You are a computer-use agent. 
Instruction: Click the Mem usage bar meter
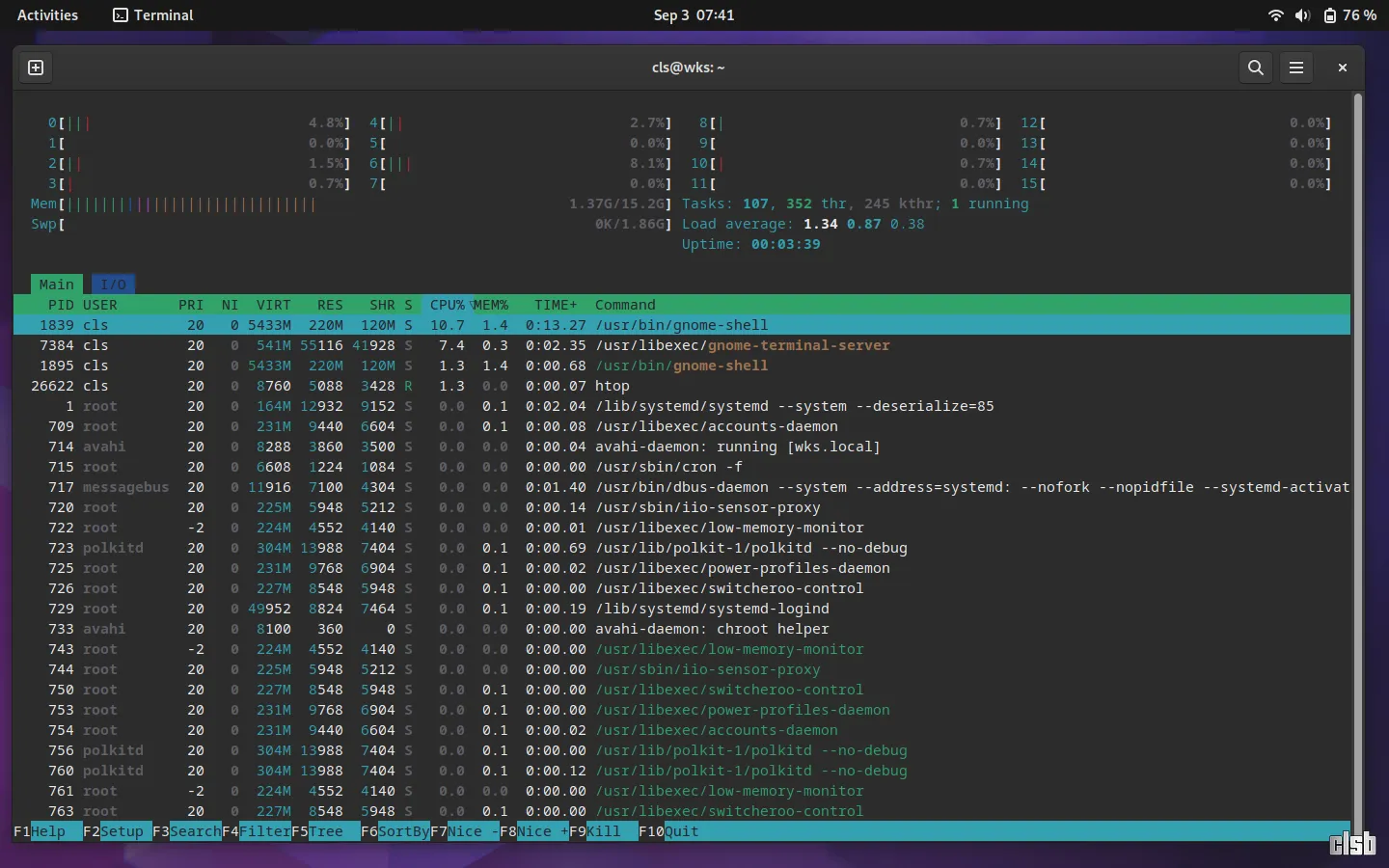(x=351, y=203)
